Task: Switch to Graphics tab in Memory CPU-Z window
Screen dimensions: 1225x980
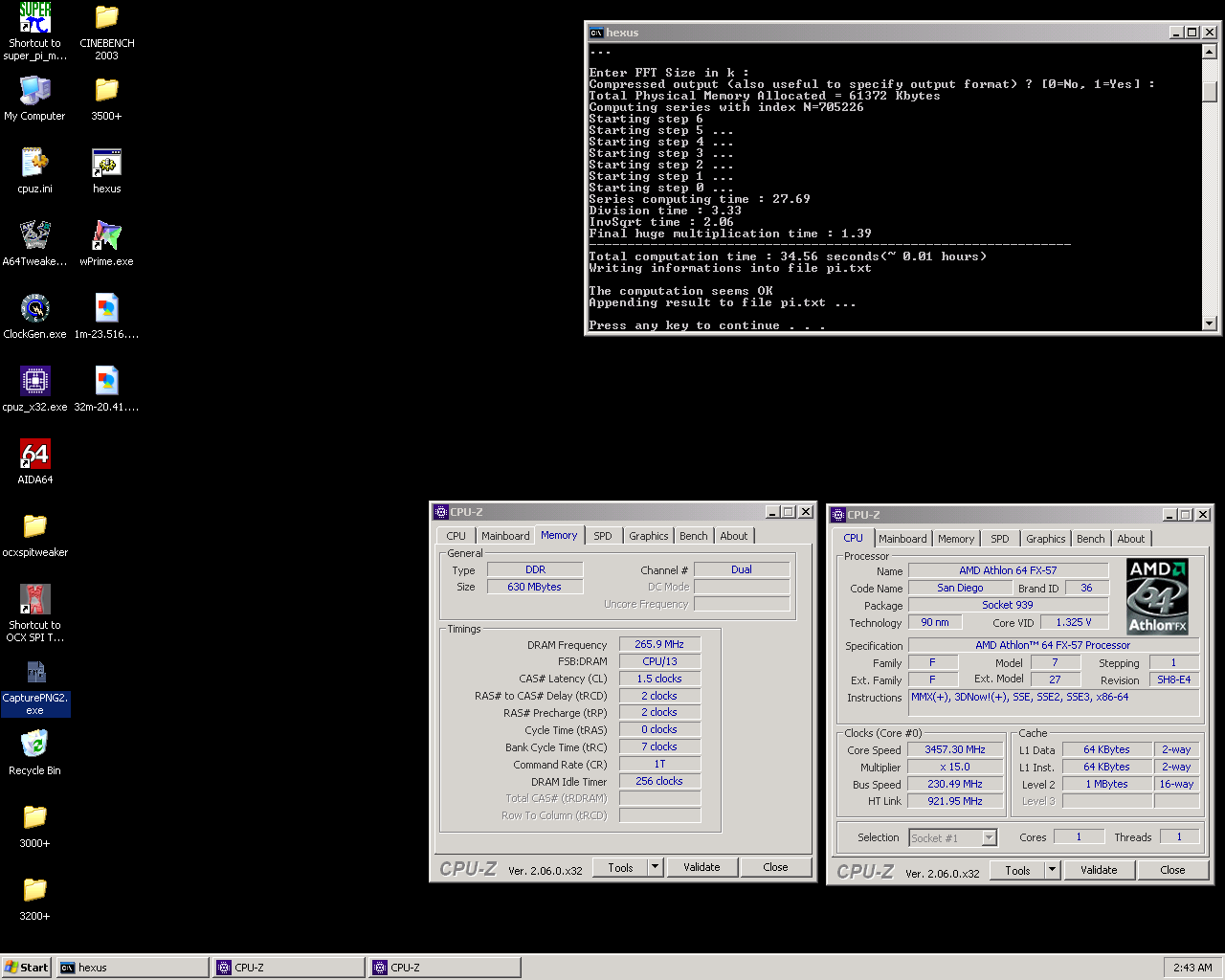Action: [x=649, y=536]
